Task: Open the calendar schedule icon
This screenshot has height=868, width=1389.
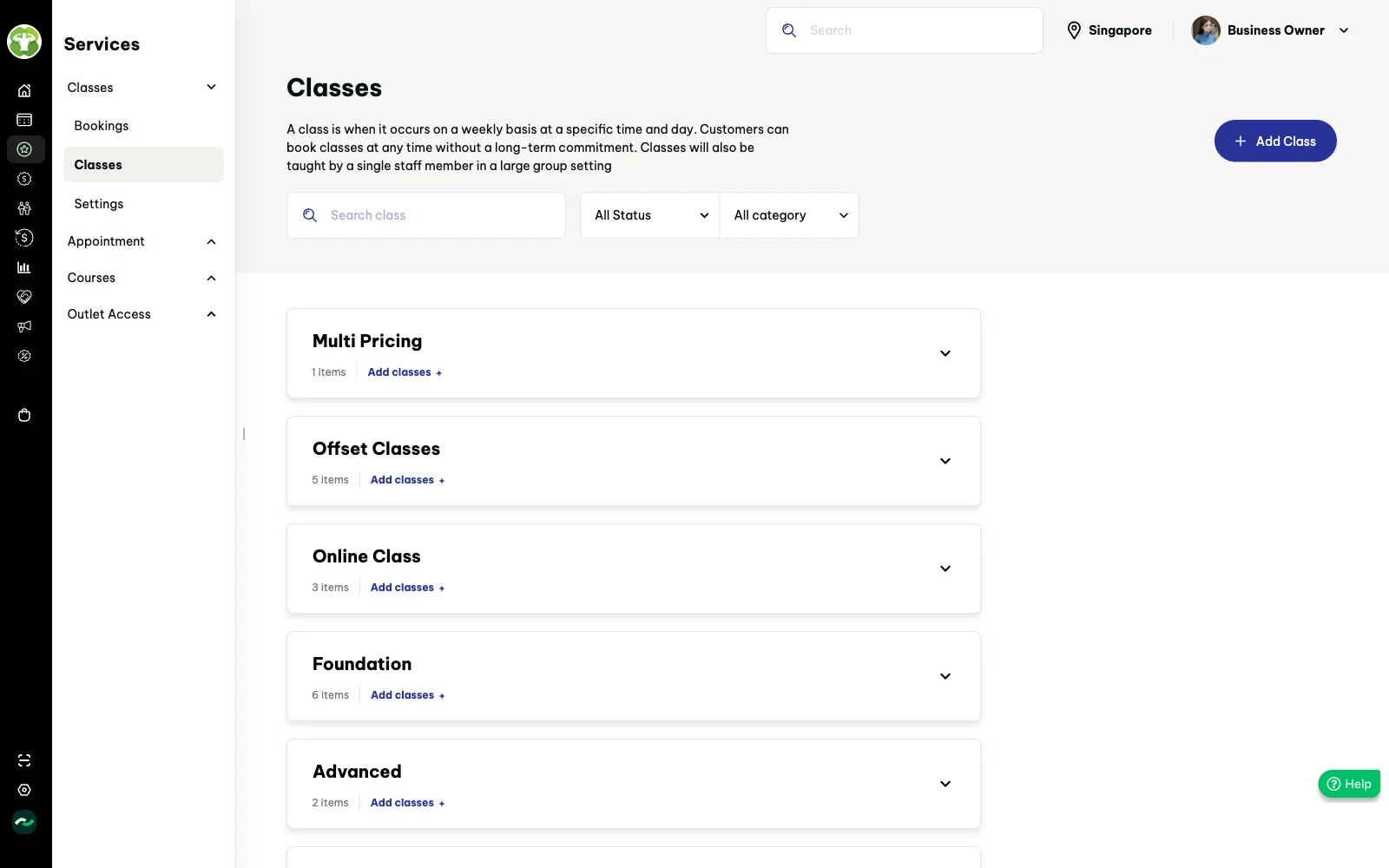Action: pos(24,120)
